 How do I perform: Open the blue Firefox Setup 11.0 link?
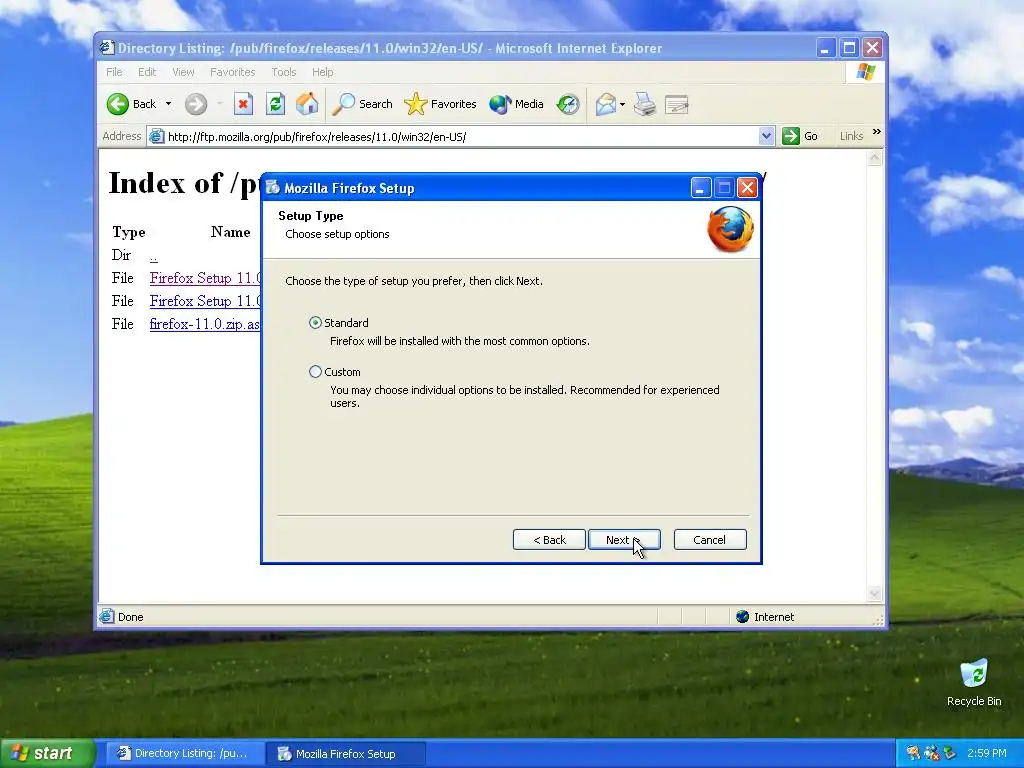coord(205,301)
